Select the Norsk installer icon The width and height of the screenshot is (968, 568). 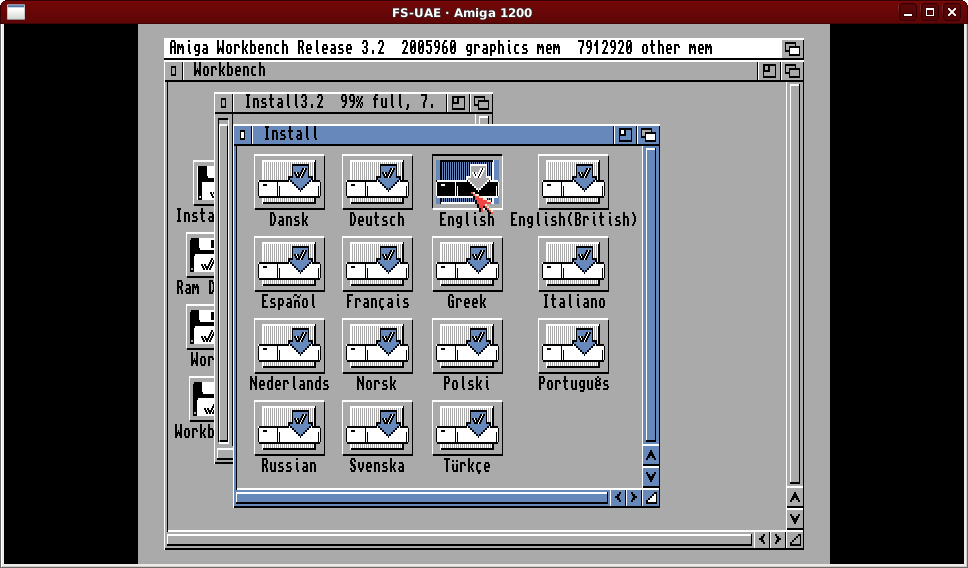click(377, 346)
